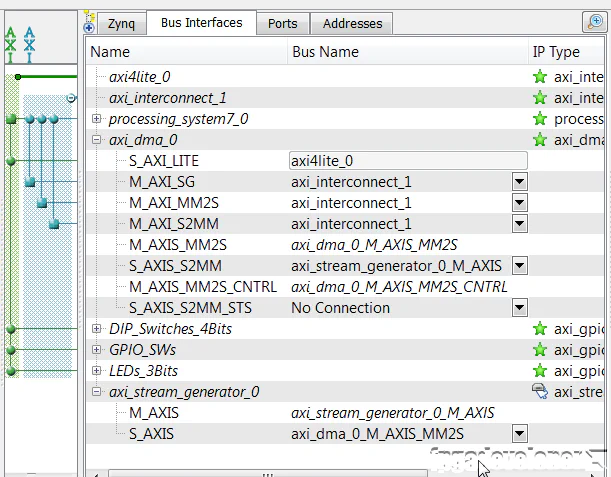Click the star icon beside axi4lite_0 IP type
The height and width of the screenshot is (477, 611).
[540, 77]
